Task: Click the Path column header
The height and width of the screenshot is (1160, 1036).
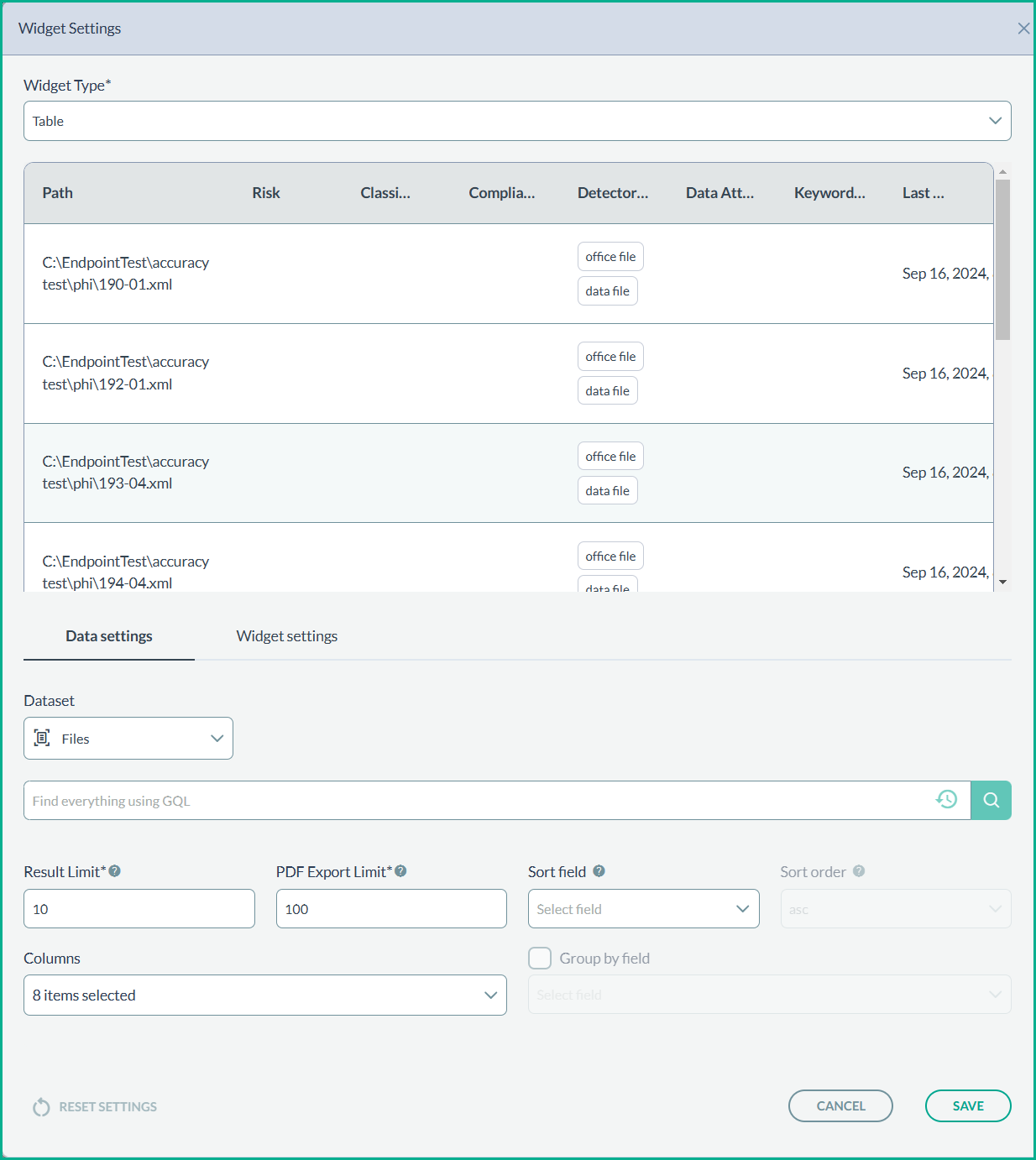Action: coord(58,193)
